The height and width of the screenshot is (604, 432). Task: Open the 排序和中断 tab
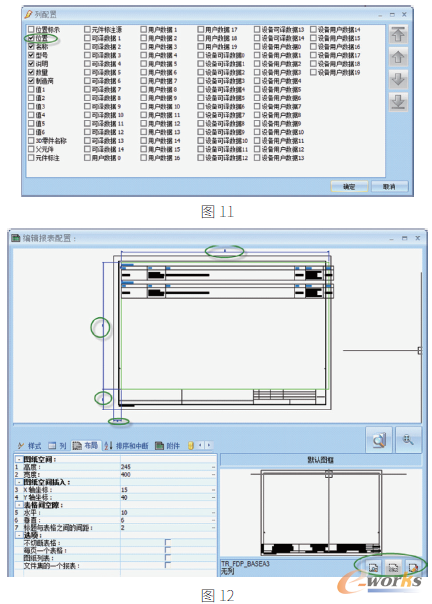coord(126,446)
